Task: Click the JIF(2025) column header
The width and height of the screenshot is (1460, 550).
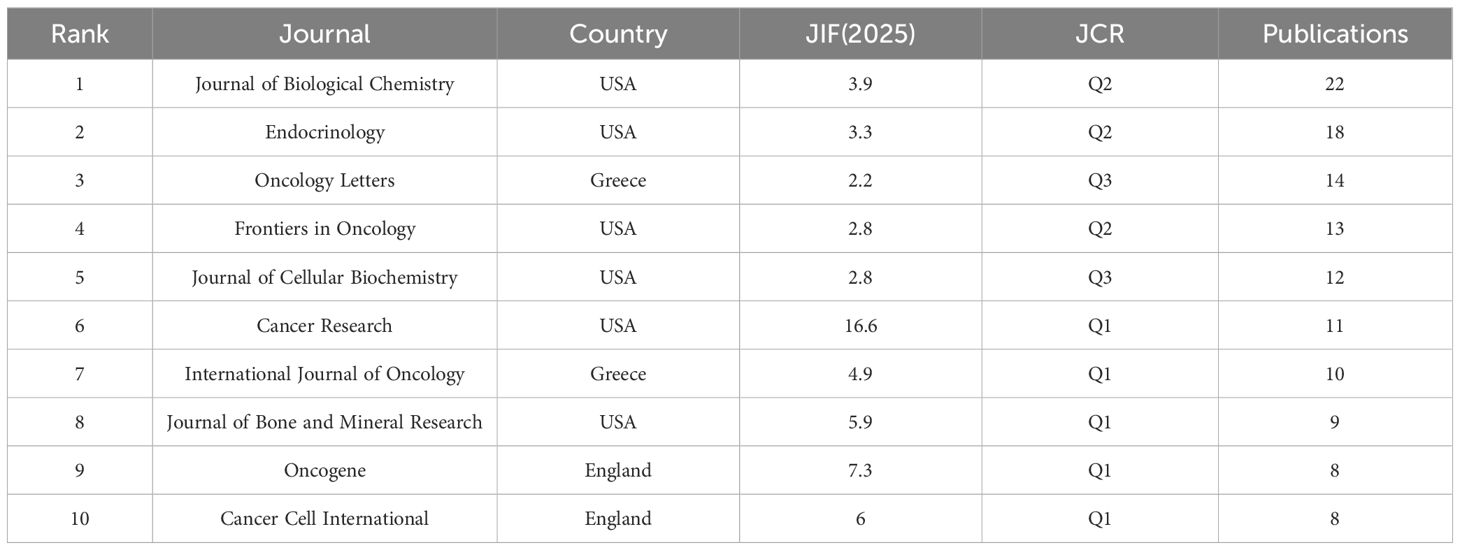Action: 860,34
